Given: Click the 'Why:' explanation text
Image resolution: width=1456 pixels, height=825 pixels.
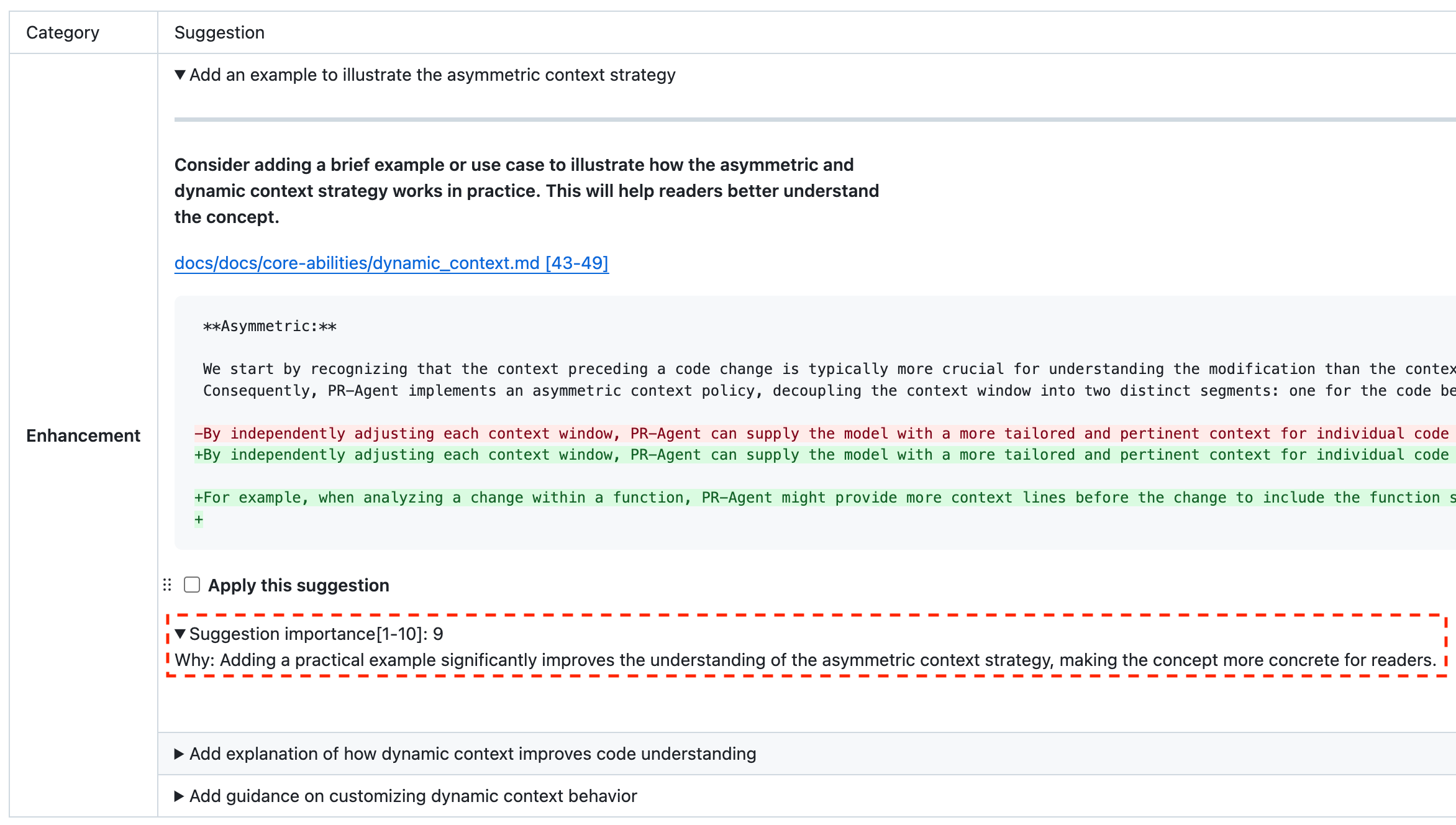Looking at the screenshot, I should point(805,660).
